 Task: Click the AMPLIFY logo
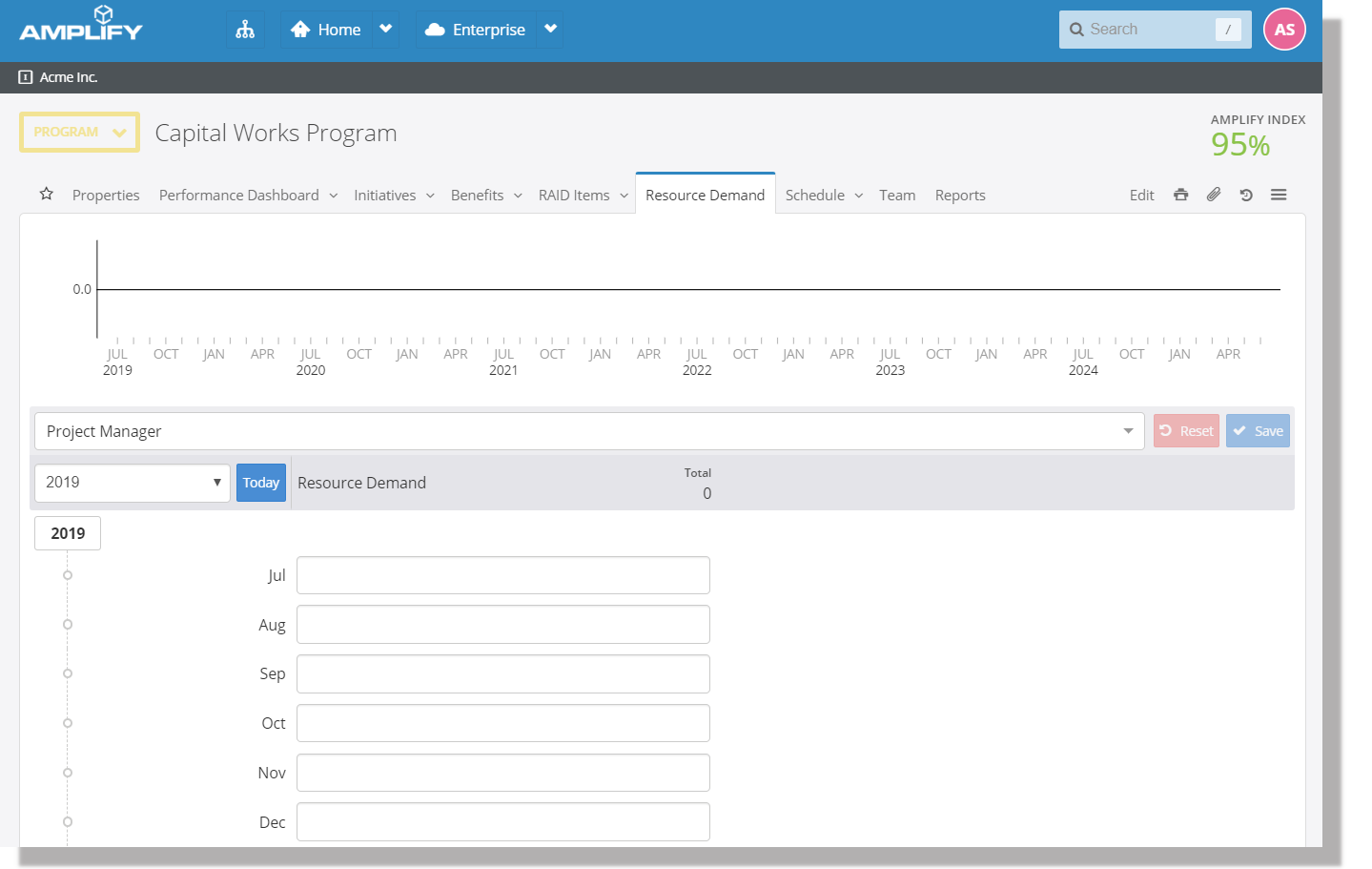[81, 24]
